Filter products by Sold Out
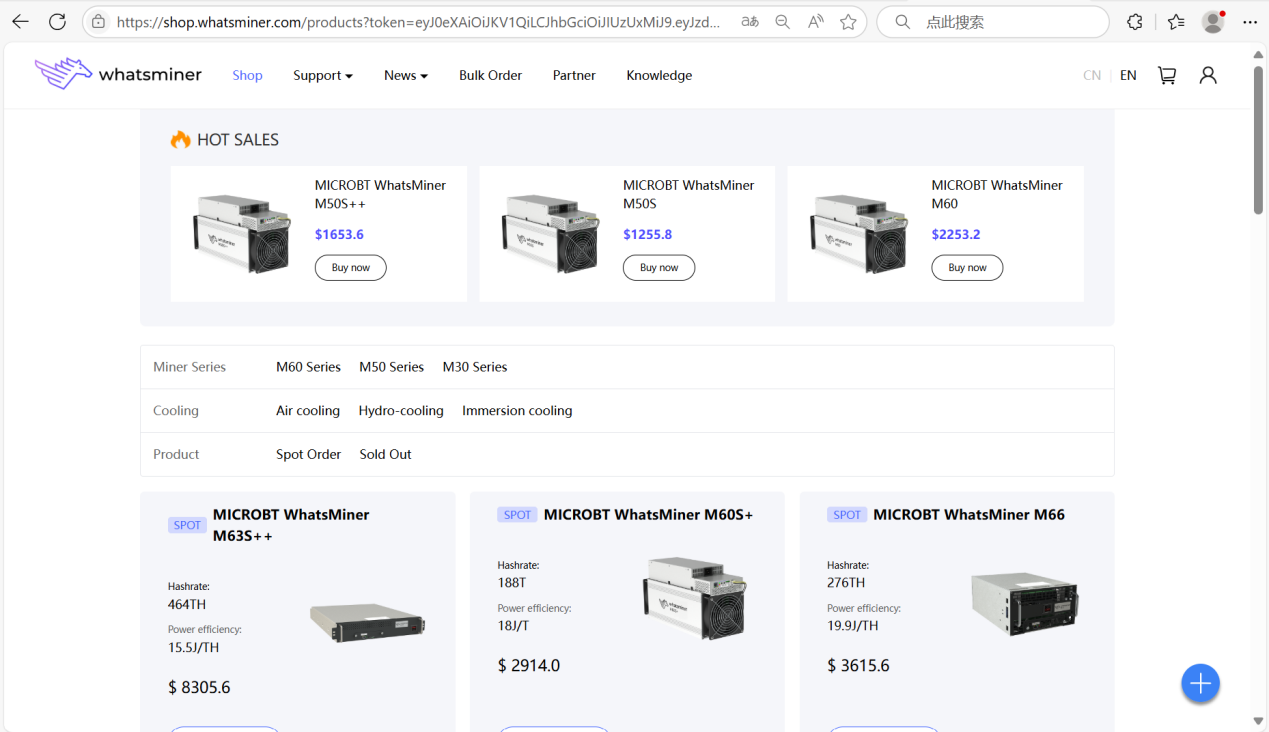The image size is (1269, 732). click(x=385, y=454)
